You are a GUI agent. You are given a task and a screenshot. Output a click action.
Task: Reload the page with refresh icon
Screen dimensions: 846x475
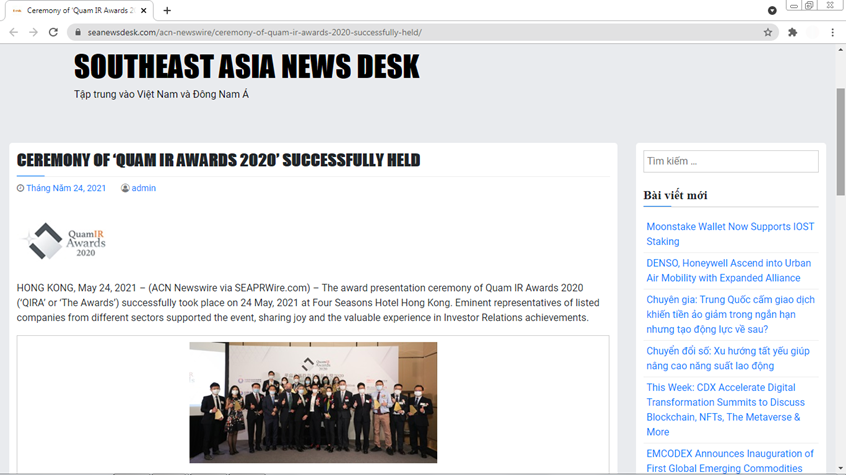53,32
